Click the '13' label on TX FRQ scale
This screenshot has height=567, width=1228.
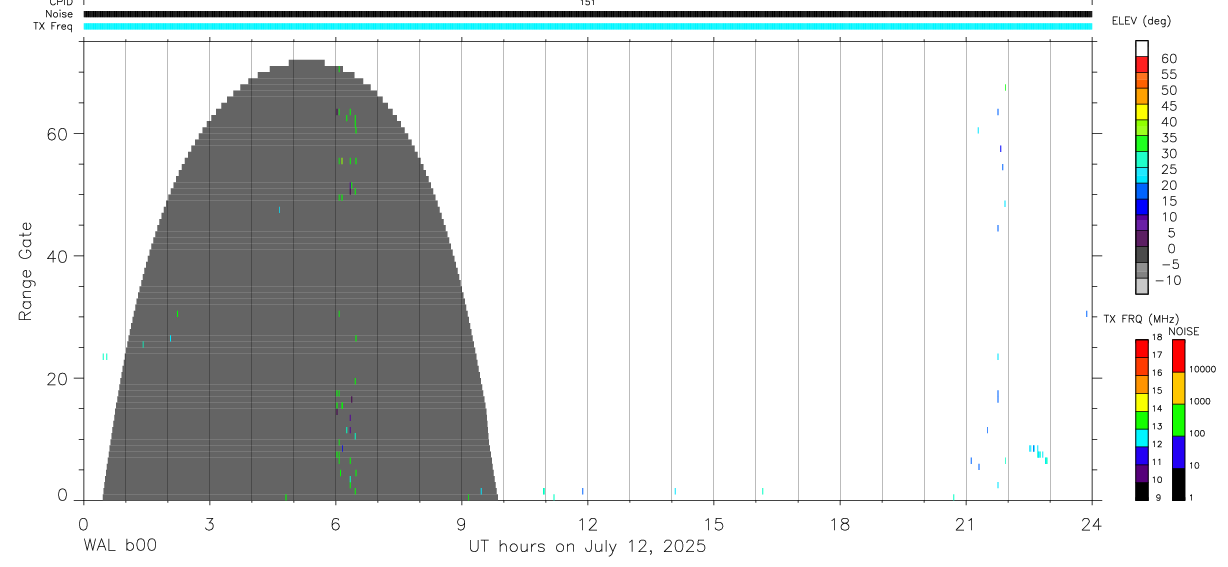tap(1156, 426)
